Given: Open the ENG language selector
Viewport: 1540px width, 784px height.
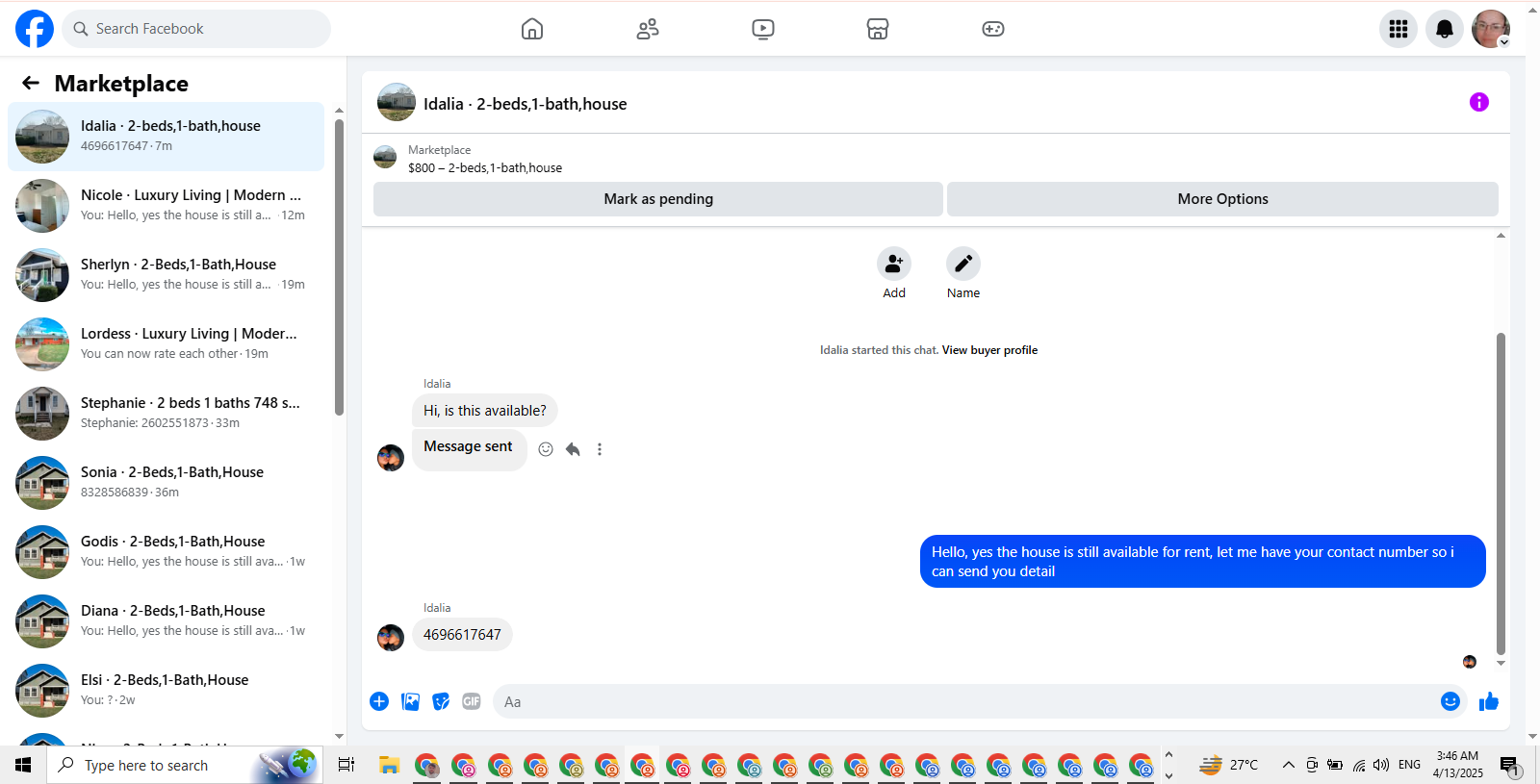Looking at the screenshot, I should pos(1409,765).
